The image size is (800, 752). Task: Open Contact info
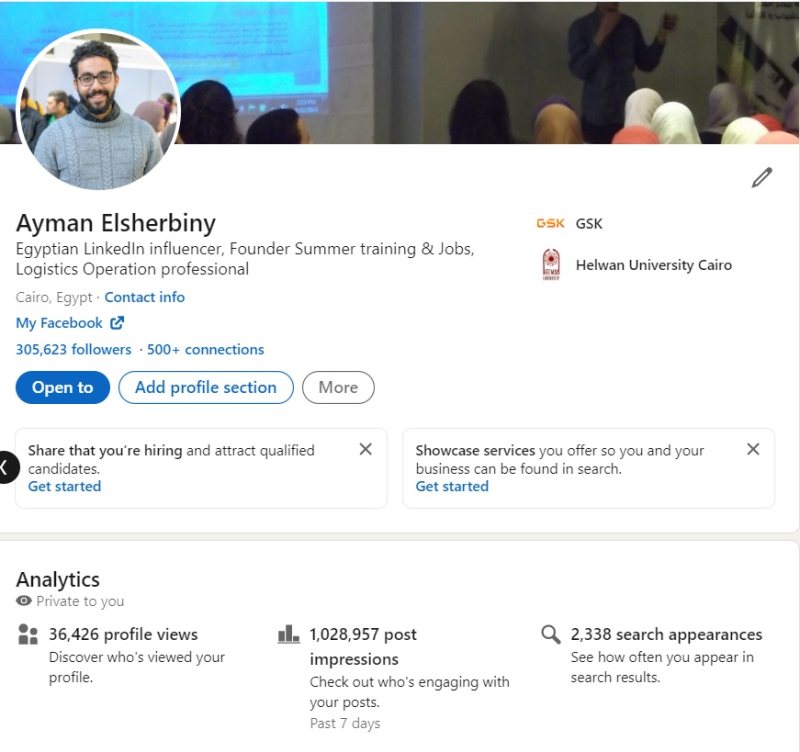point(144,297)
